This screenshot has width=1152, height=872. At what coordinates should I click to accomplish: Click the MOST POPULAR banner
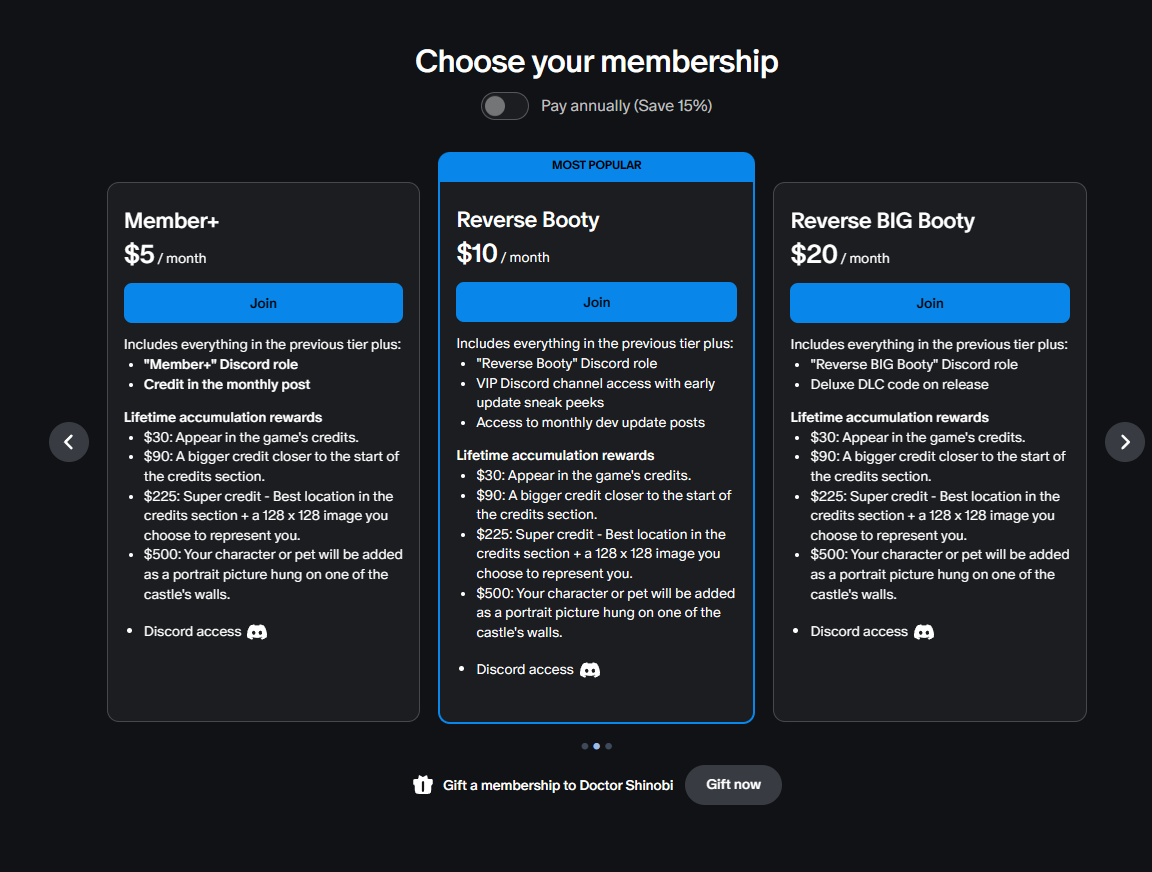pyautogui.click(x=597, y=166)
